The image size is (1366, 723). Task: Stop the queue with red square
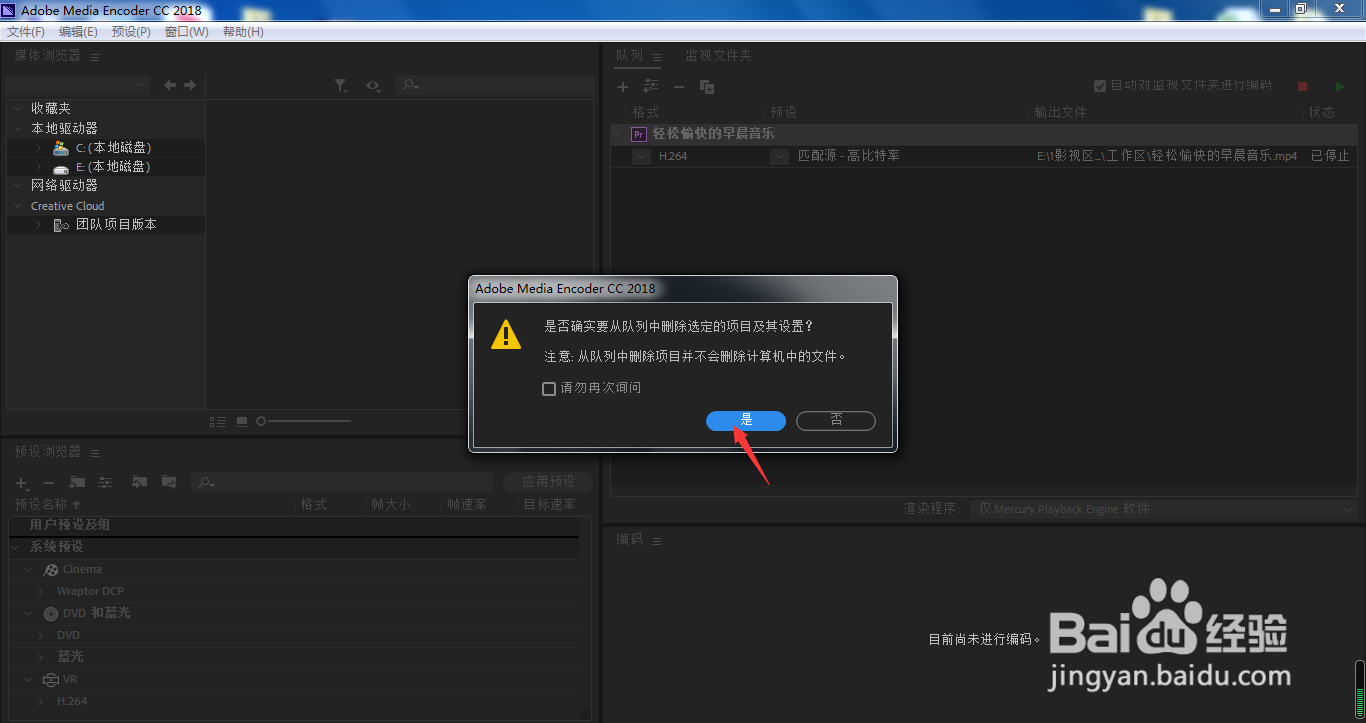tap(1303, 87)
